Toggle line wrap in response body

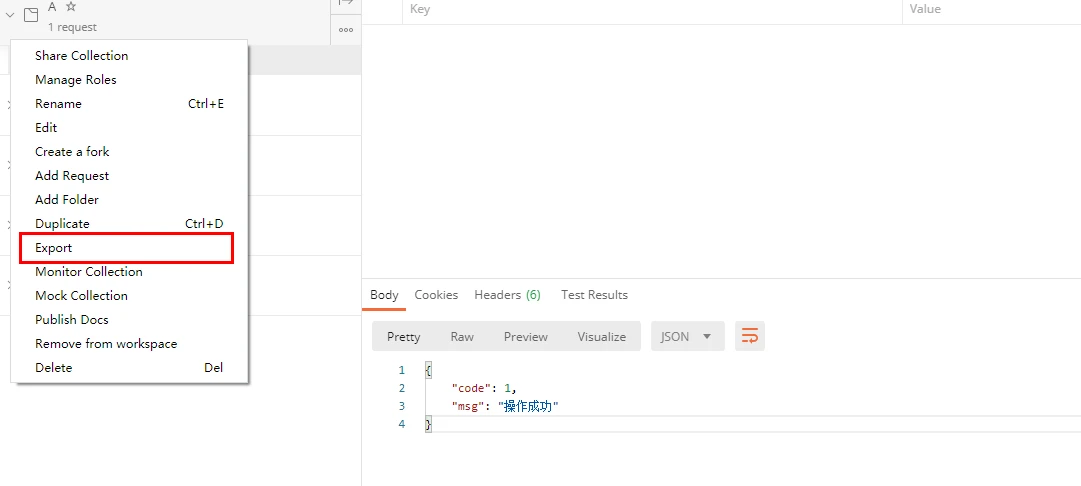pyautogui.click(x=750, y=336)
